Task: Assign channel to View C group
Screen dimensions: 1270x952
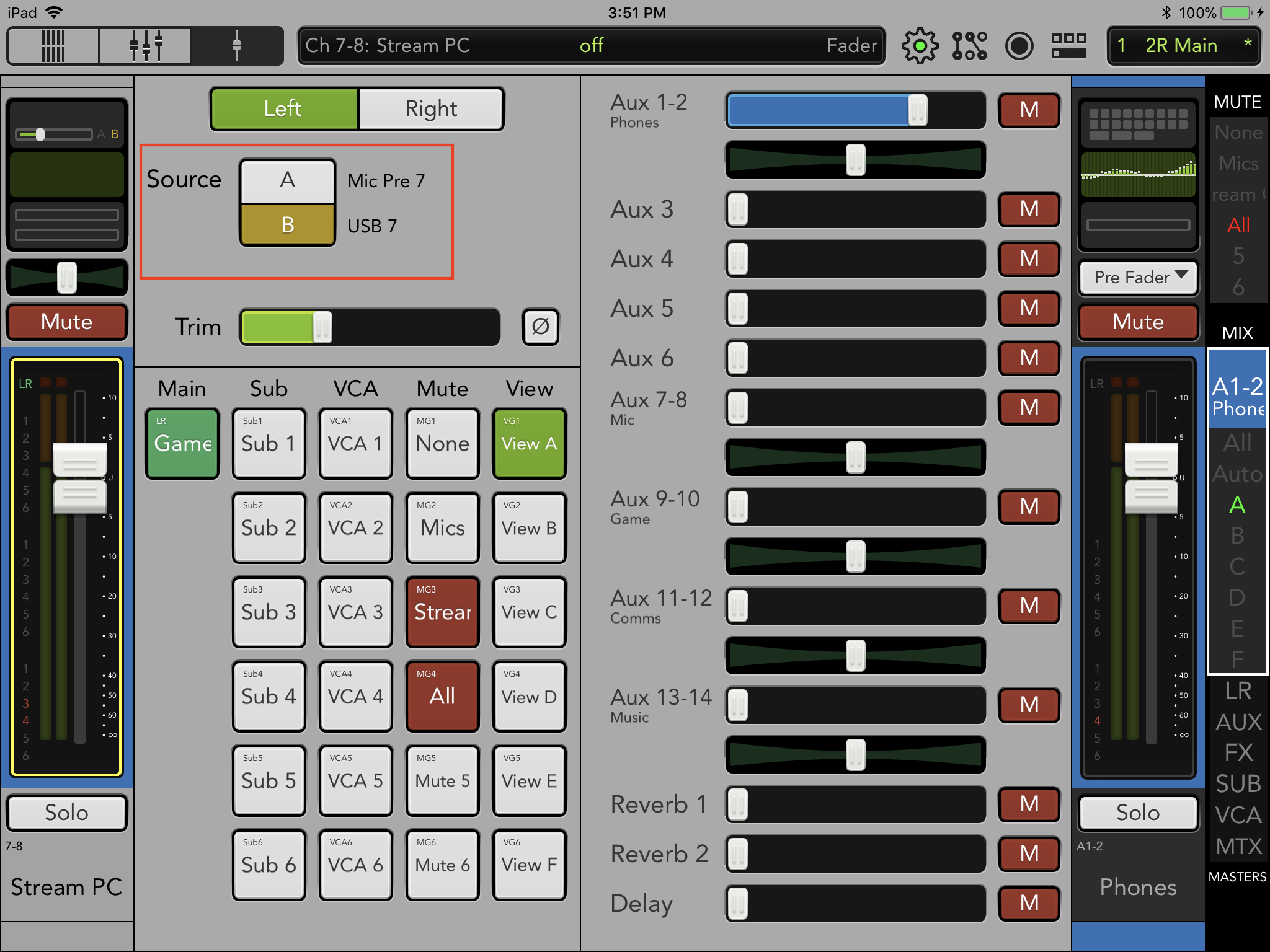Action: coord(529,612)
